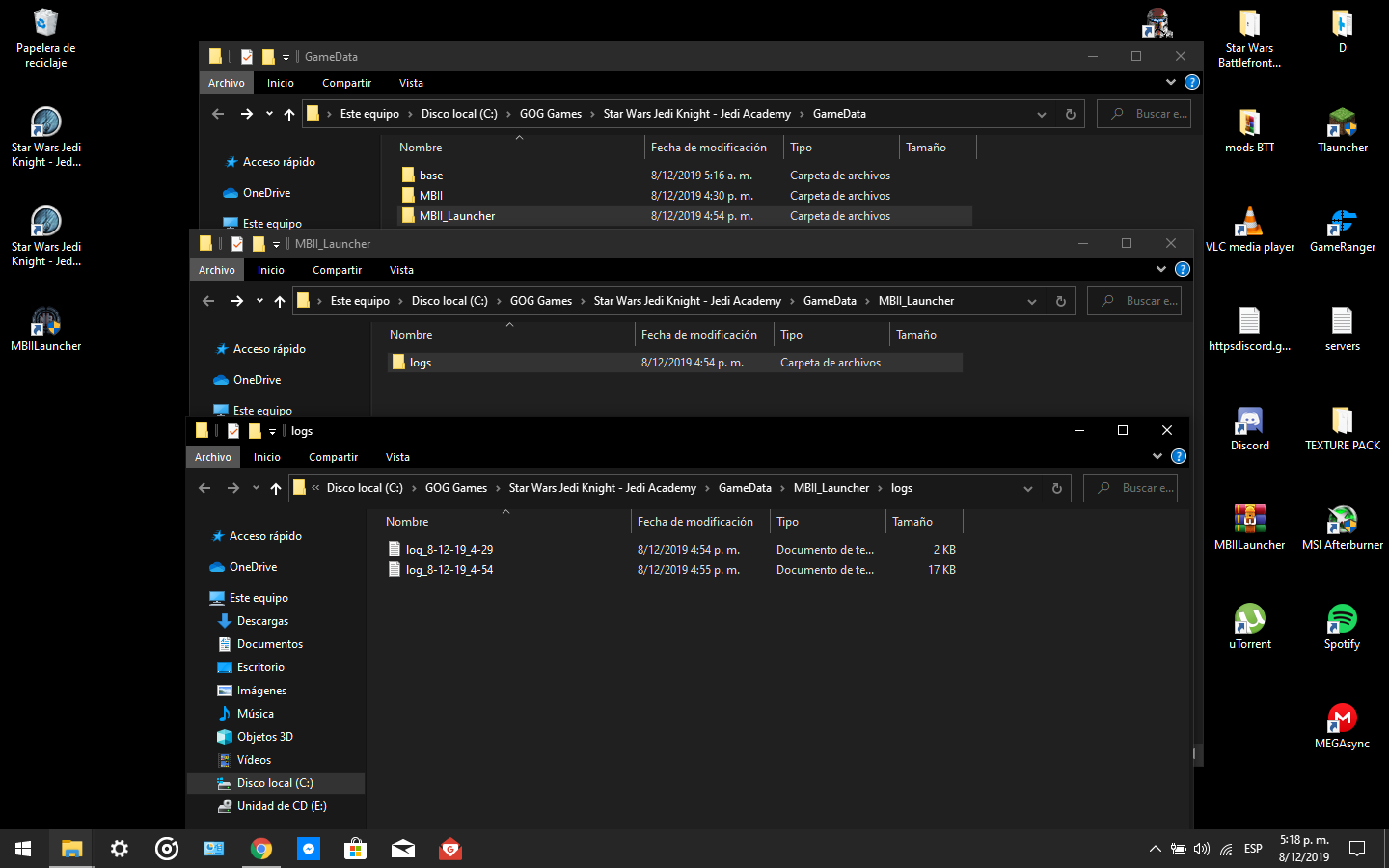
Task: Select the log_8-12-19_4-54 file
Action: (449, 570)
